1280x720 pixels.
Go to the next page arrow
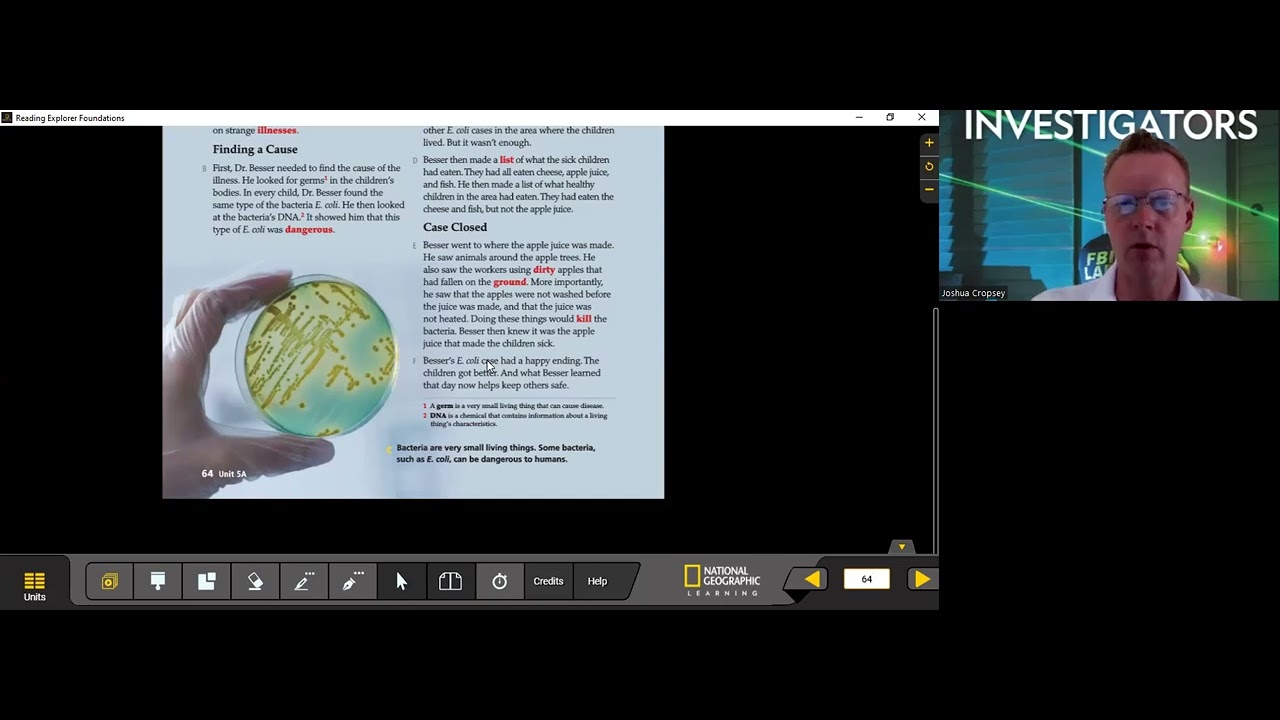tap(922, 579)
